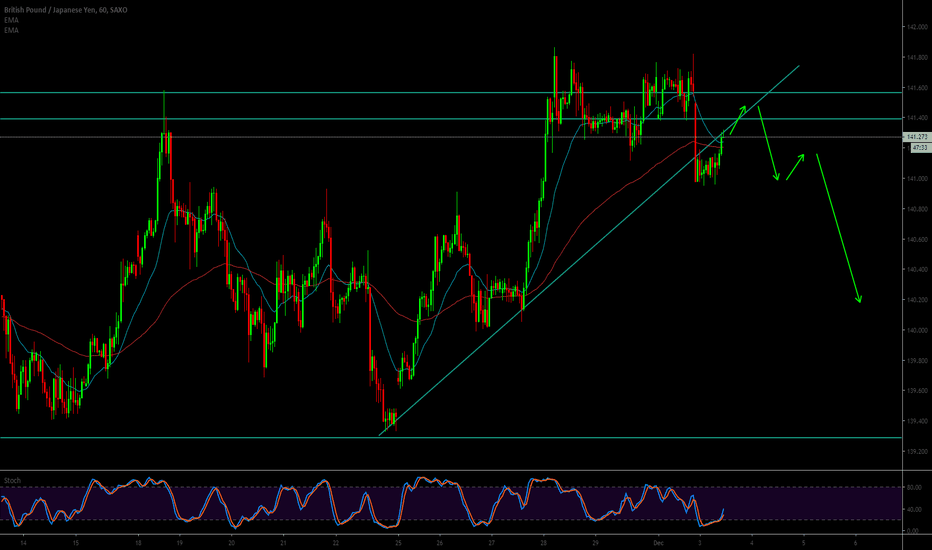Select the upper EMA indicator label

click(11, 20)
